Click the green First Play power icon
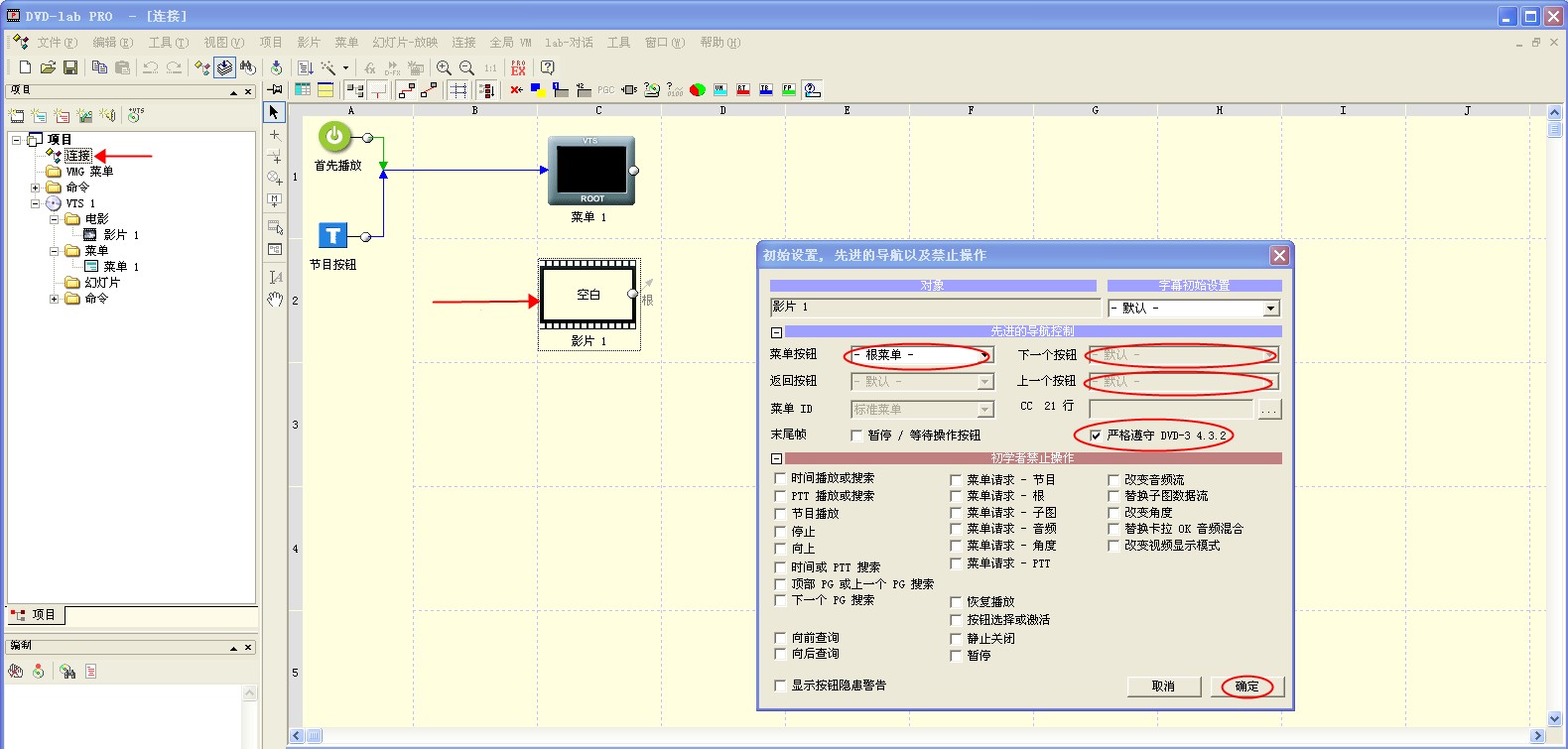Screen dimensions: 1568x749 [334, 137]
